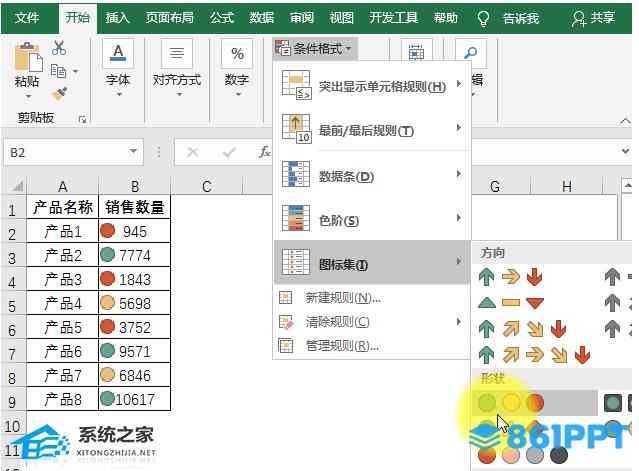Click 新建规则 menu entry
The height and width of the screenshot is (471, 639).
pyautogui.click(x=372, y=298)
